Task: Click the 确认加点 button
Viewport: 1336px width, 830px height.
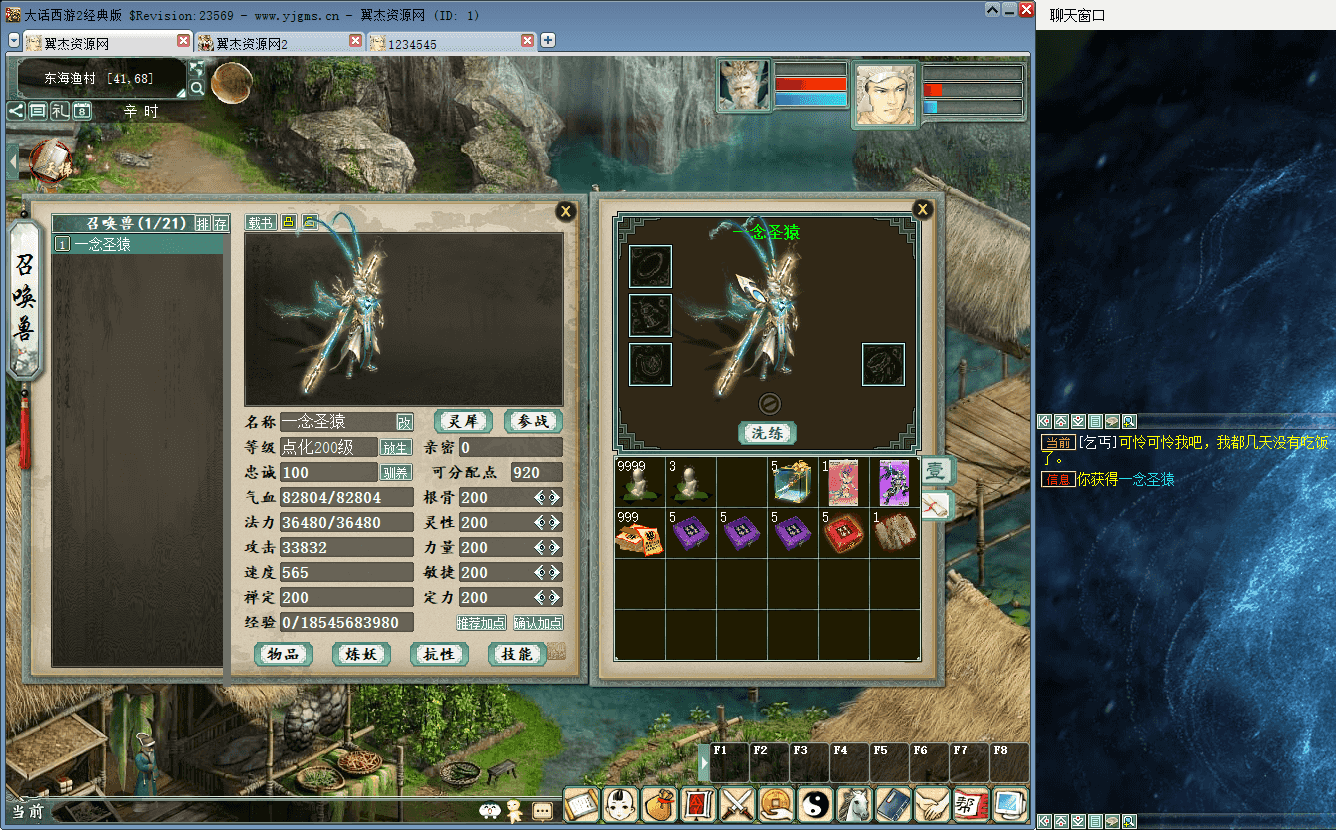Action: click(538, 623)
